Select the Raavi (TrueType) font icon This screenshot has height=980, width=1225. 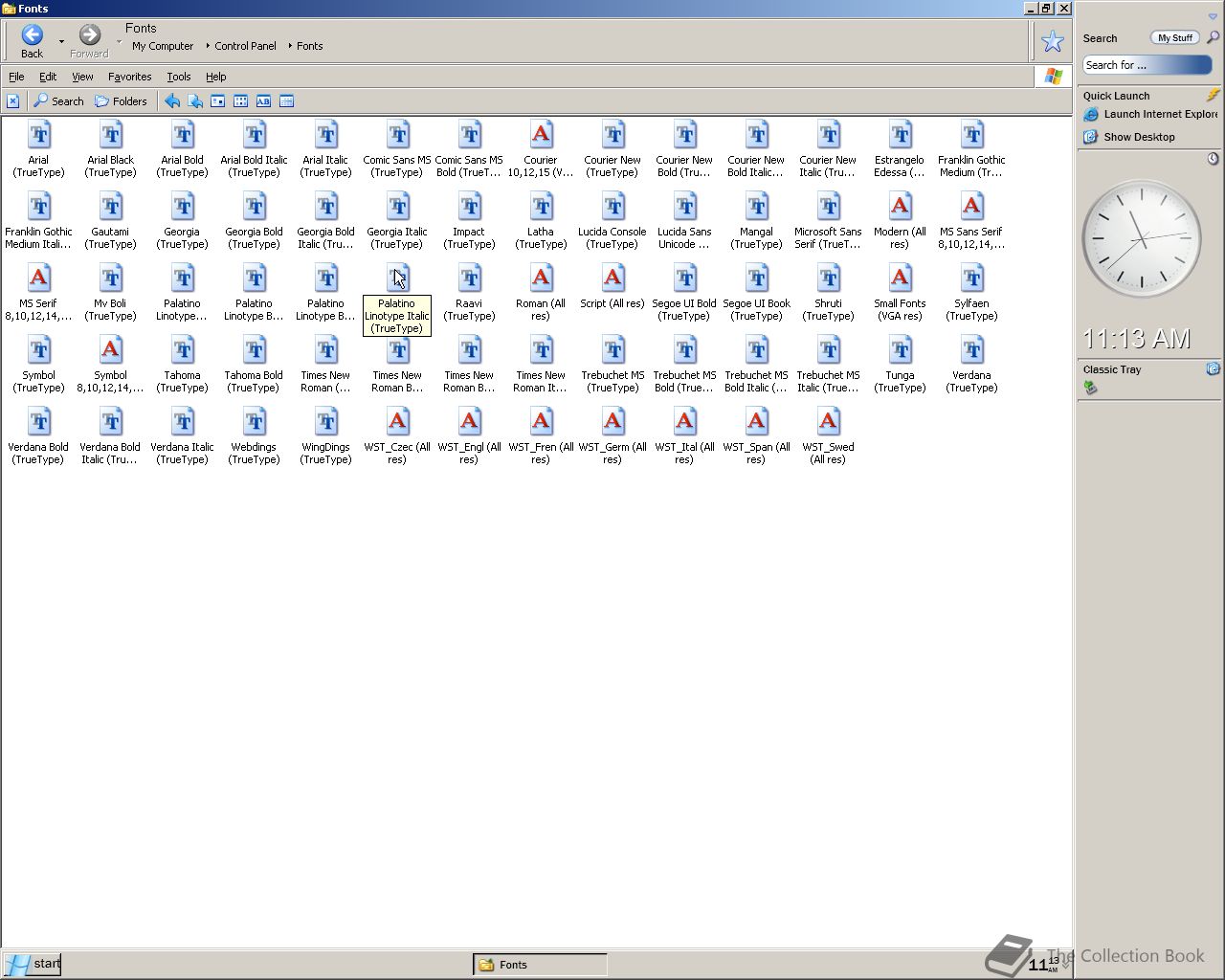pyautogui.click(x=469, y=279)
